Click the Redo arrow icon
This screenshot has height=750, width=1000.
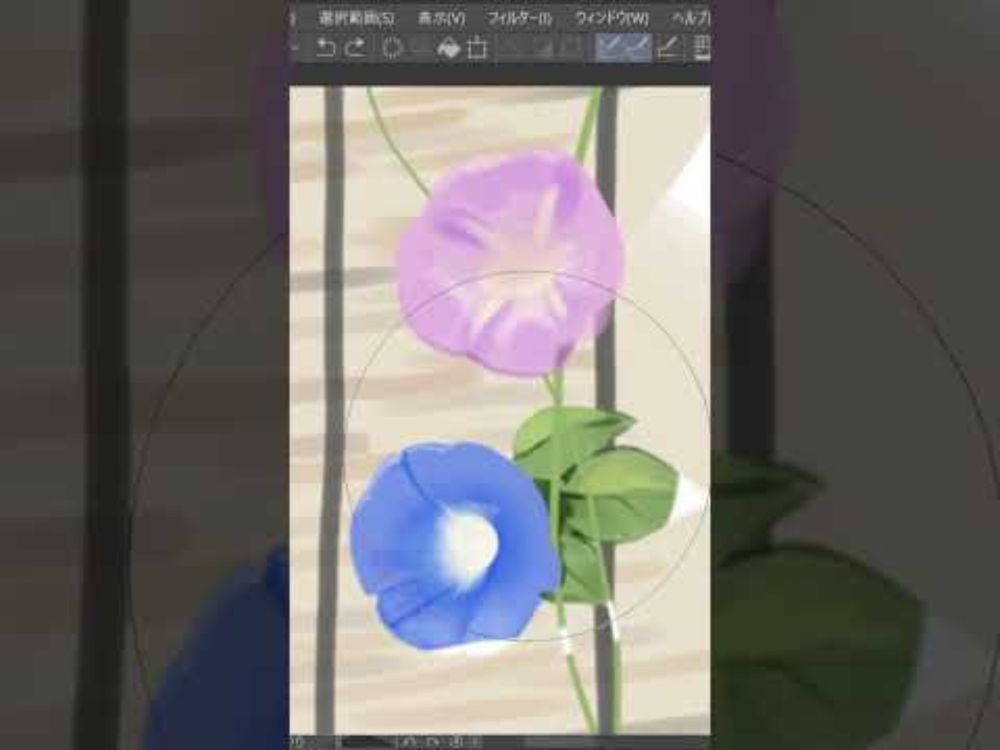pos(356,48)
